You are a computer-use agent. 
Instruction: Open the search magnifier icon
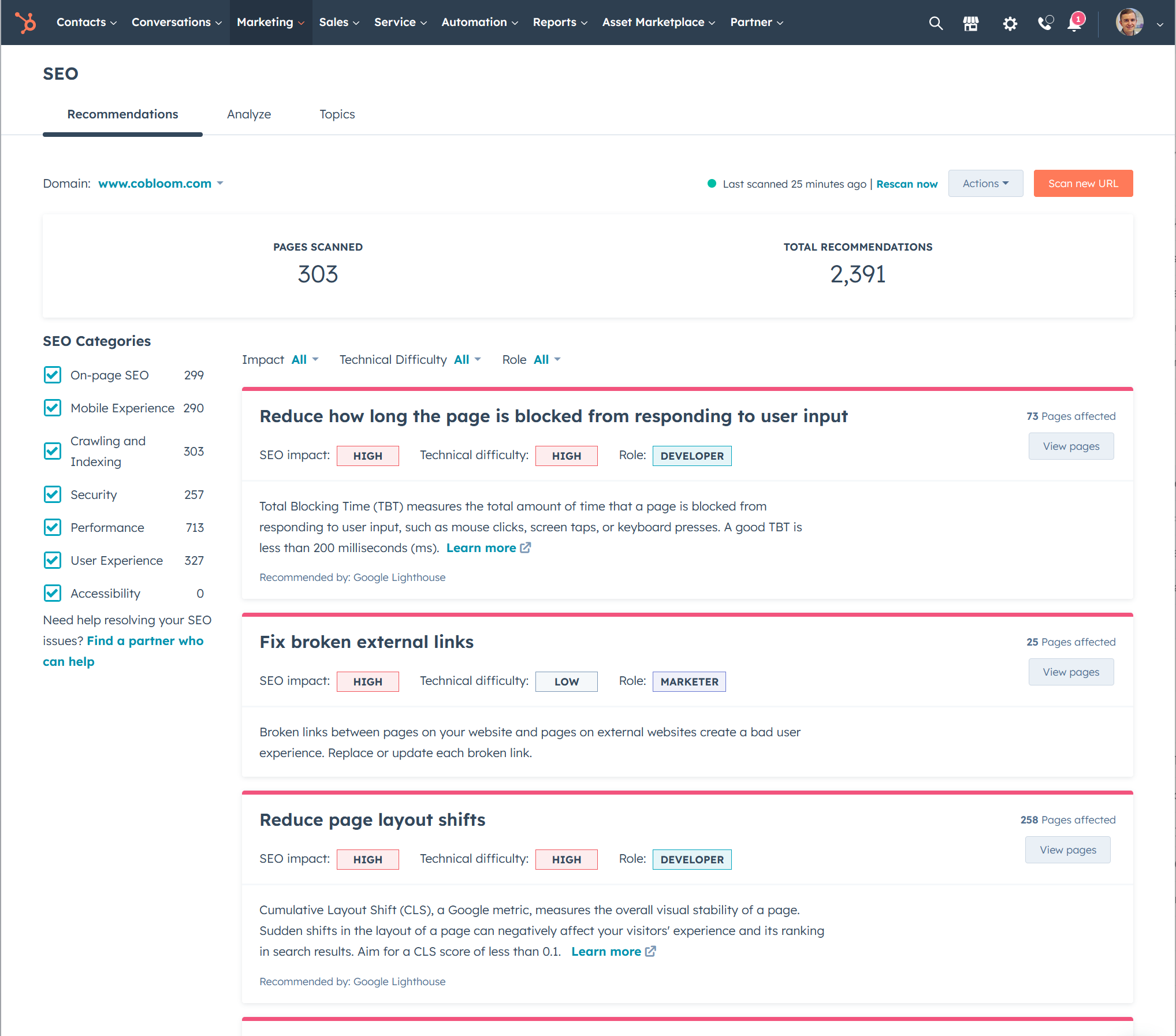pos(935,23)
